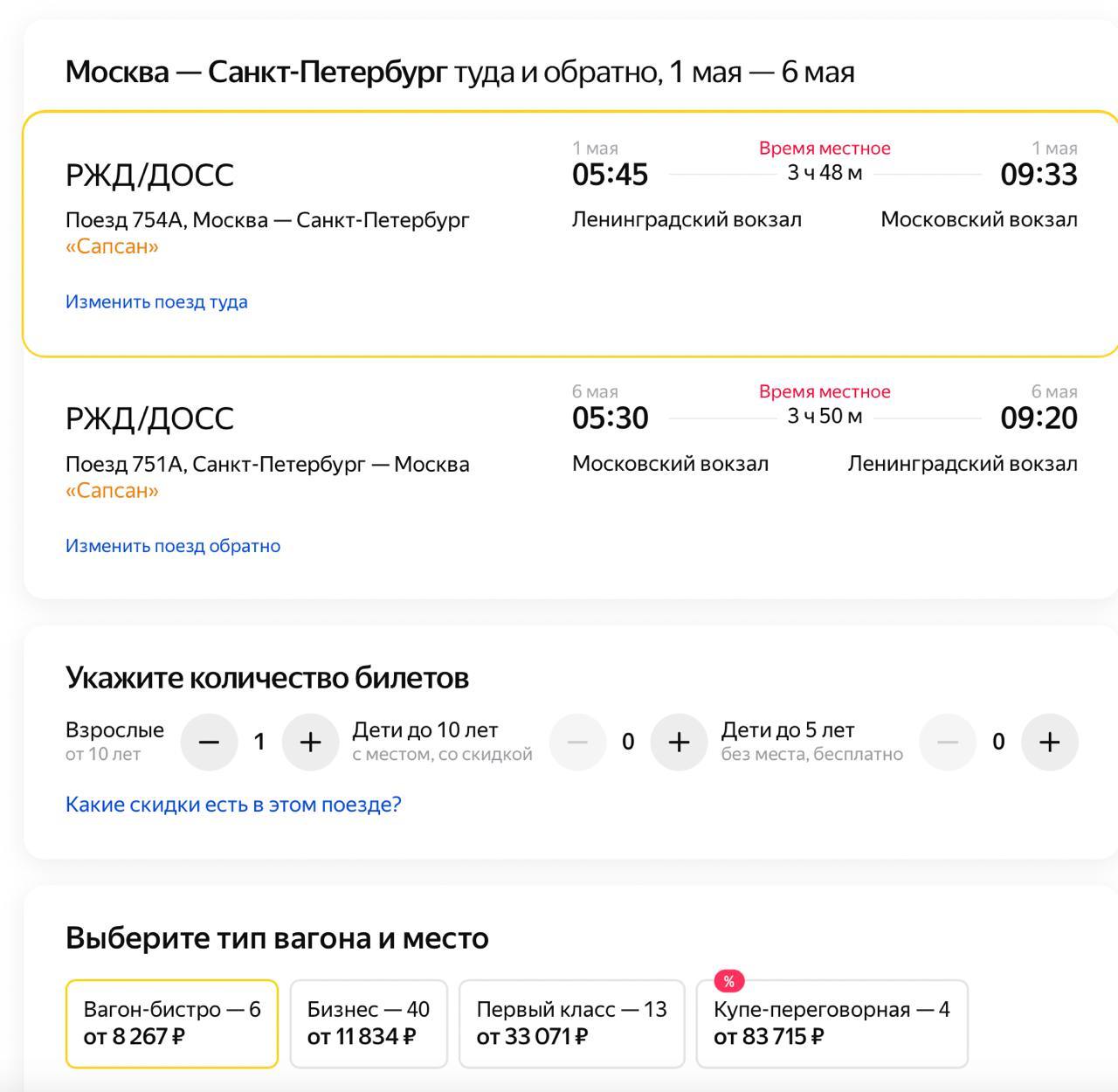
Task: Remove a child under 10 ticket
Action: [x=577, y=742]
